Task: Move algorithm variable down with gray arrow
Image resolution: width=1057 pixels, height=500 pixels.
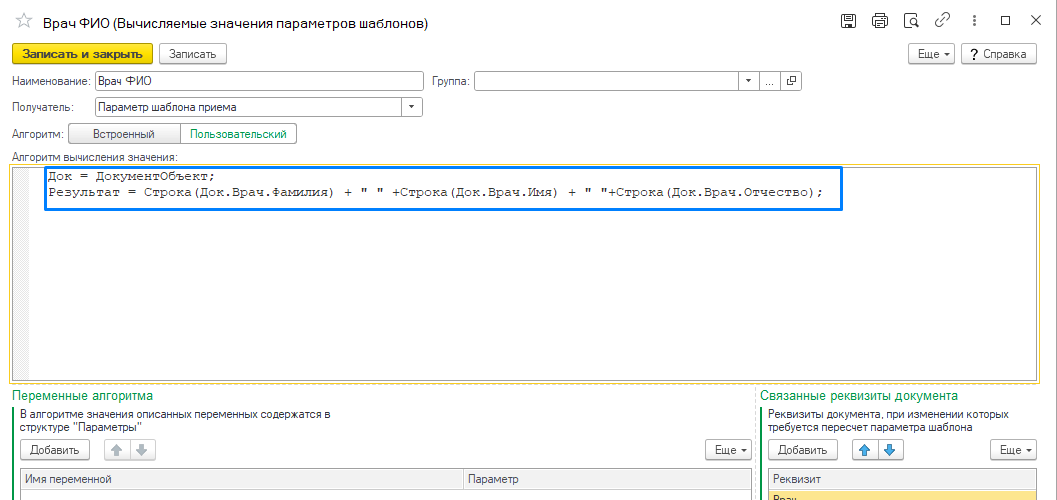Action: 142,450
